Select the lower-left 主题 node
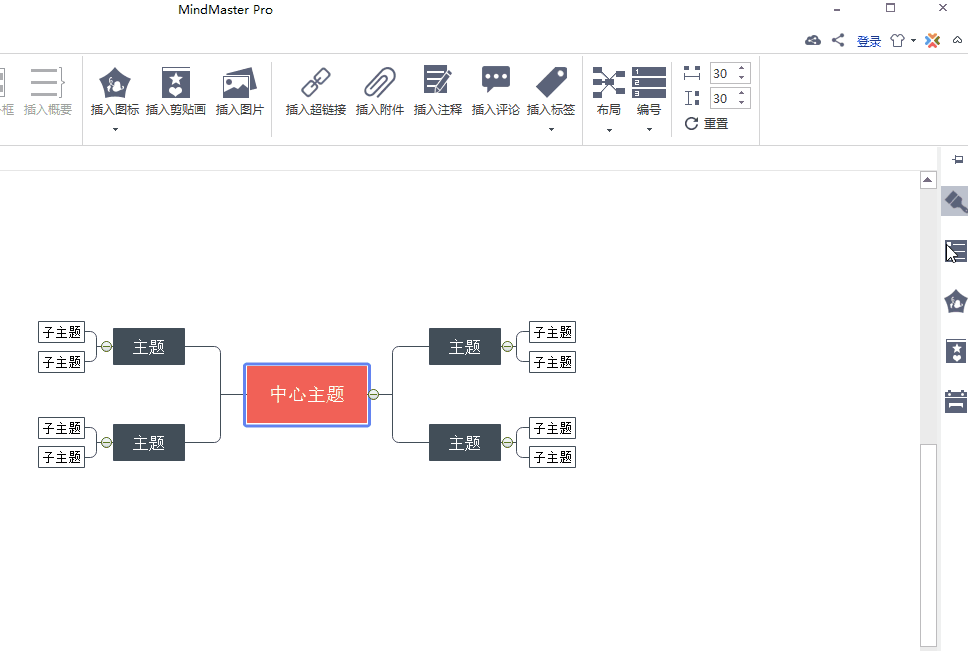This screenshot has width=968, height=651. (x=149, y=442)
